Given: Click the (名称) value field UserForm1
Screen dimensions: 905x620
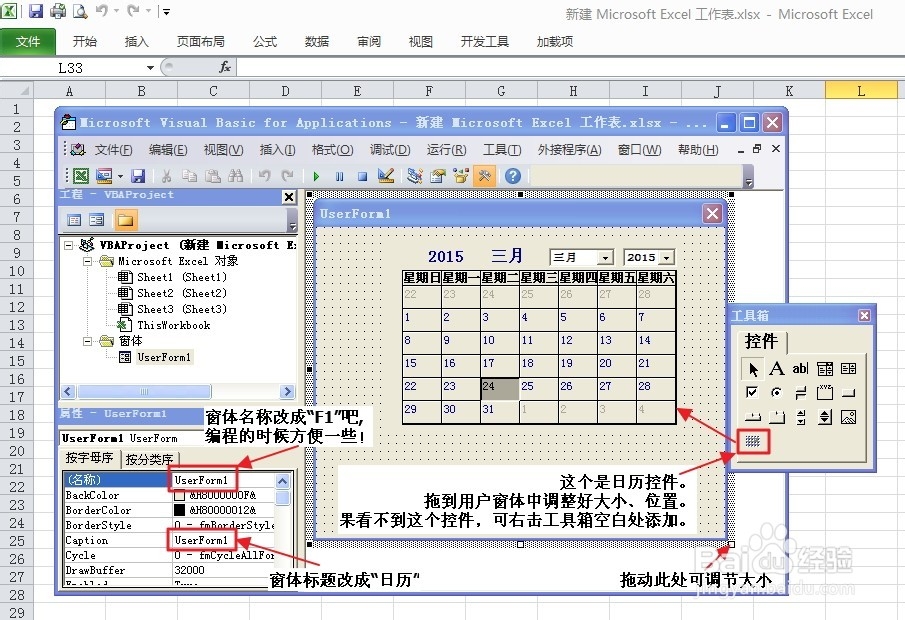Looking at the screenshot, I should 223,480.
